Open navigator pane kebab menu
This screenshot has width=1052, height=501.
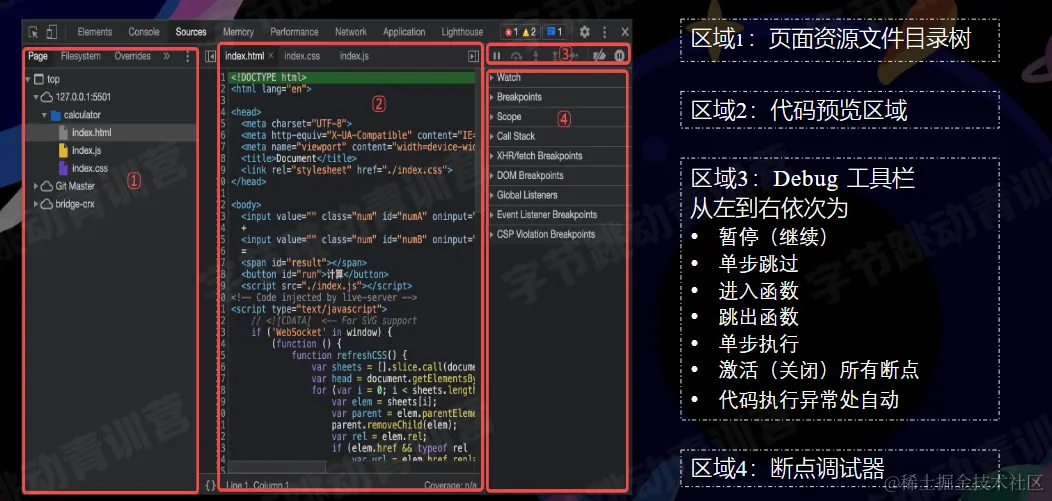coord(187,57)
